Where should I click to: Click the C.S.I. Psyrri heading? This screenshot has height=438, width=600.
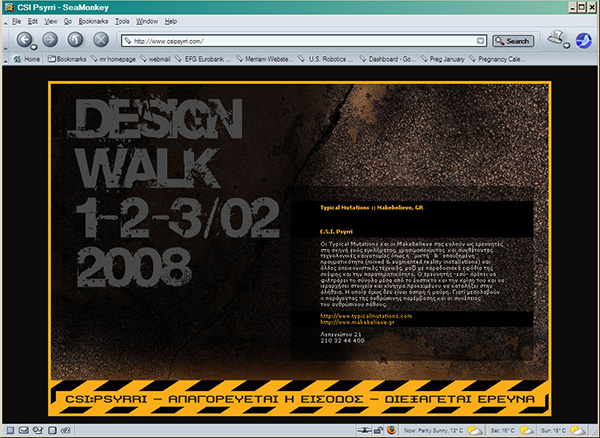click(336, 232)
